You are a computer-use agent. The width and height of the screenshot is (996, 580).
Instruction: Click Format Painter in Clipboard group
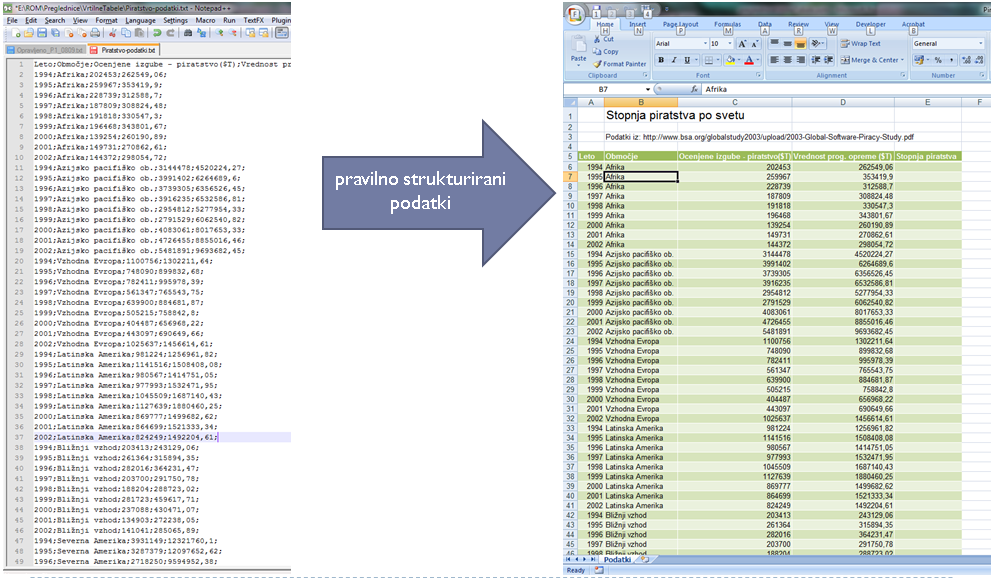coord(622,63)
